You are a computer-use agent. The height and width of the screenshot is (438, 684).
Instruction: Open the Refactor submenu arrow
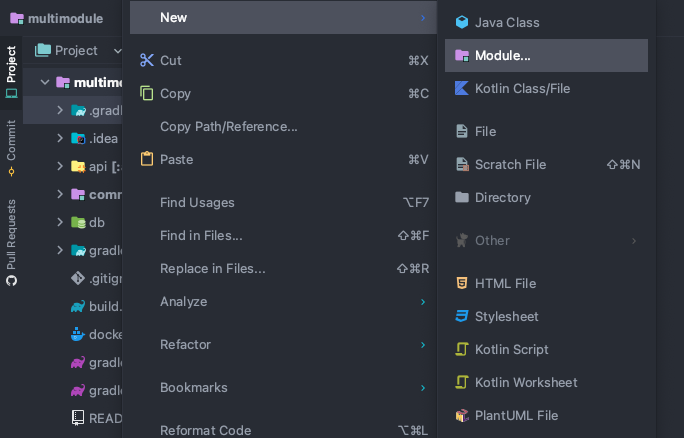pos(423,345)
